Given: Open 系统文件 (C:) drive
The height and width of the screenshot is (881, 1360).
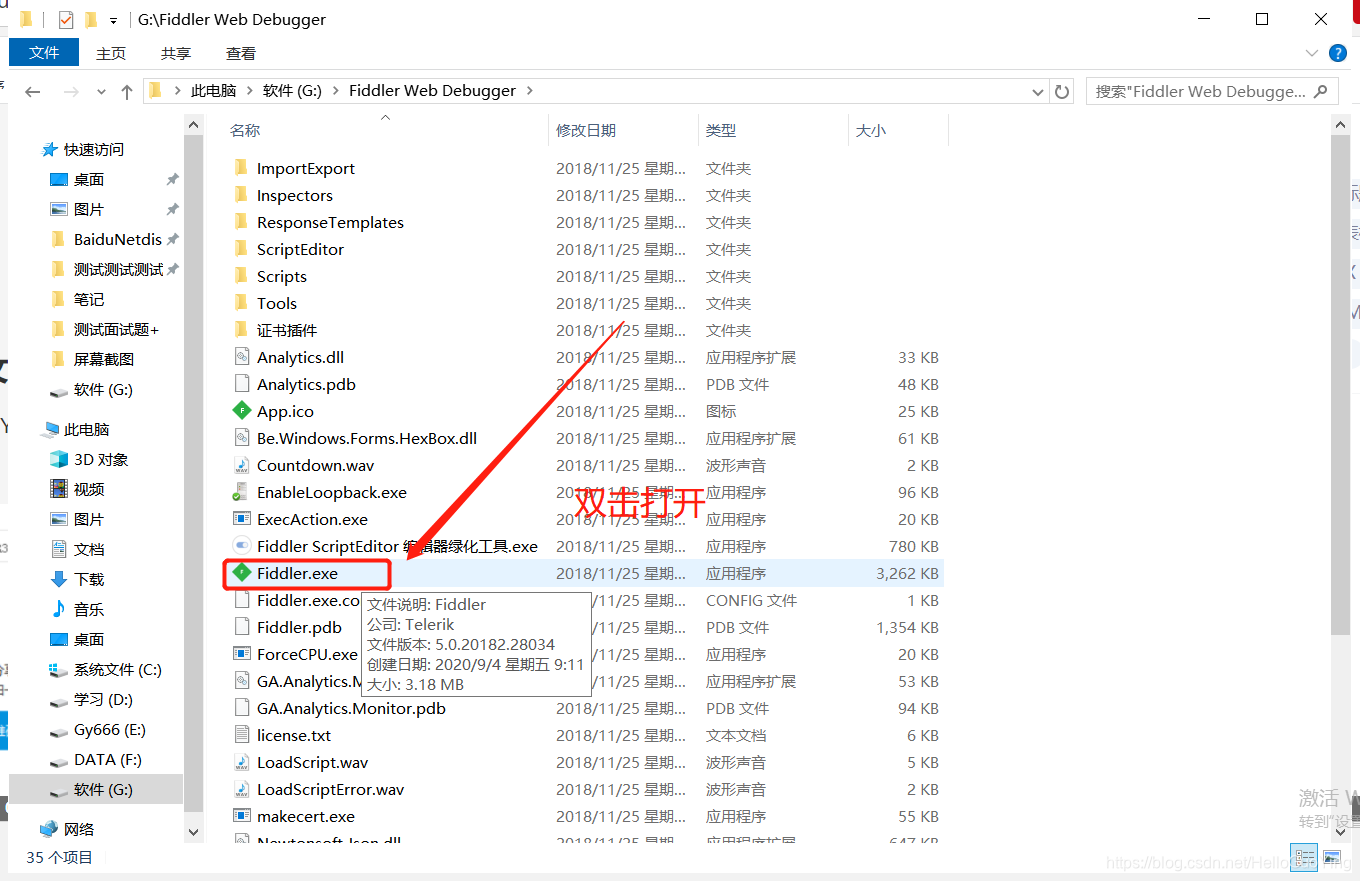Looking at the screenshot, I should 117,669.
